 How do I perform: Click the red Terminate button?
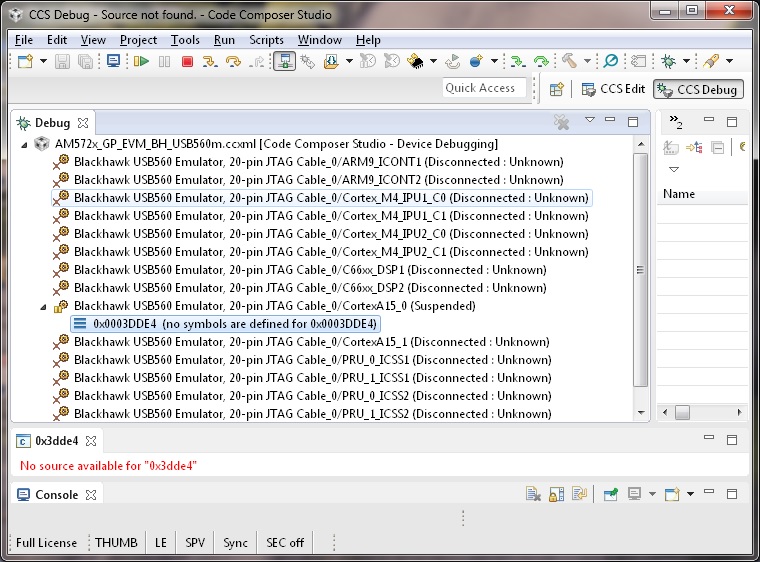[x=186, y=62]
